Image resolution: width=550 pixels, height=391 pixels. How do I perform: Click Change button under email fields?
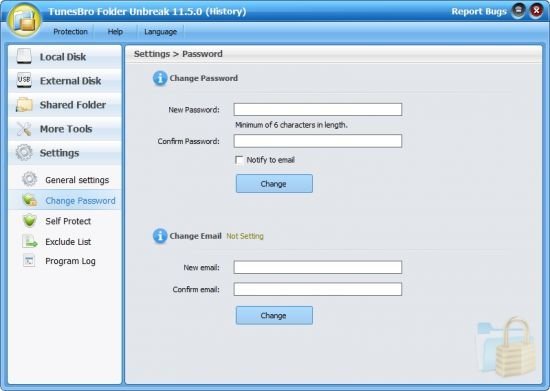click(x=274, y=315)
